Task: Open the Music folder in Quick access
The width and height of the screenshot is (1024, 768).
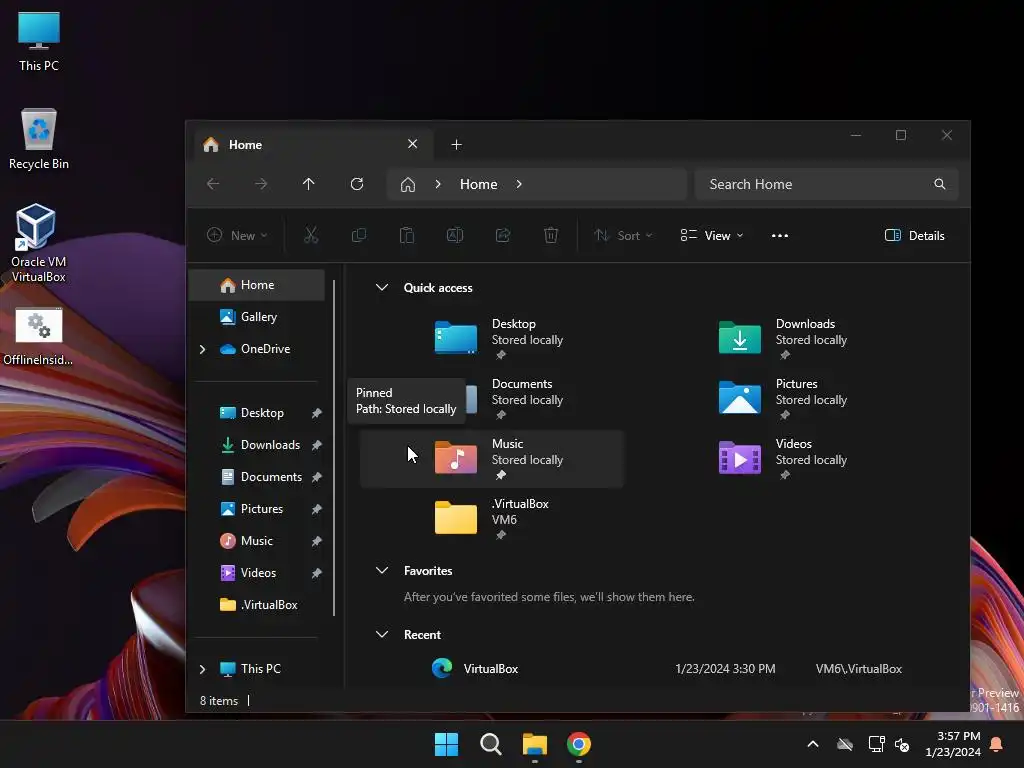Action: pos(492,458)
